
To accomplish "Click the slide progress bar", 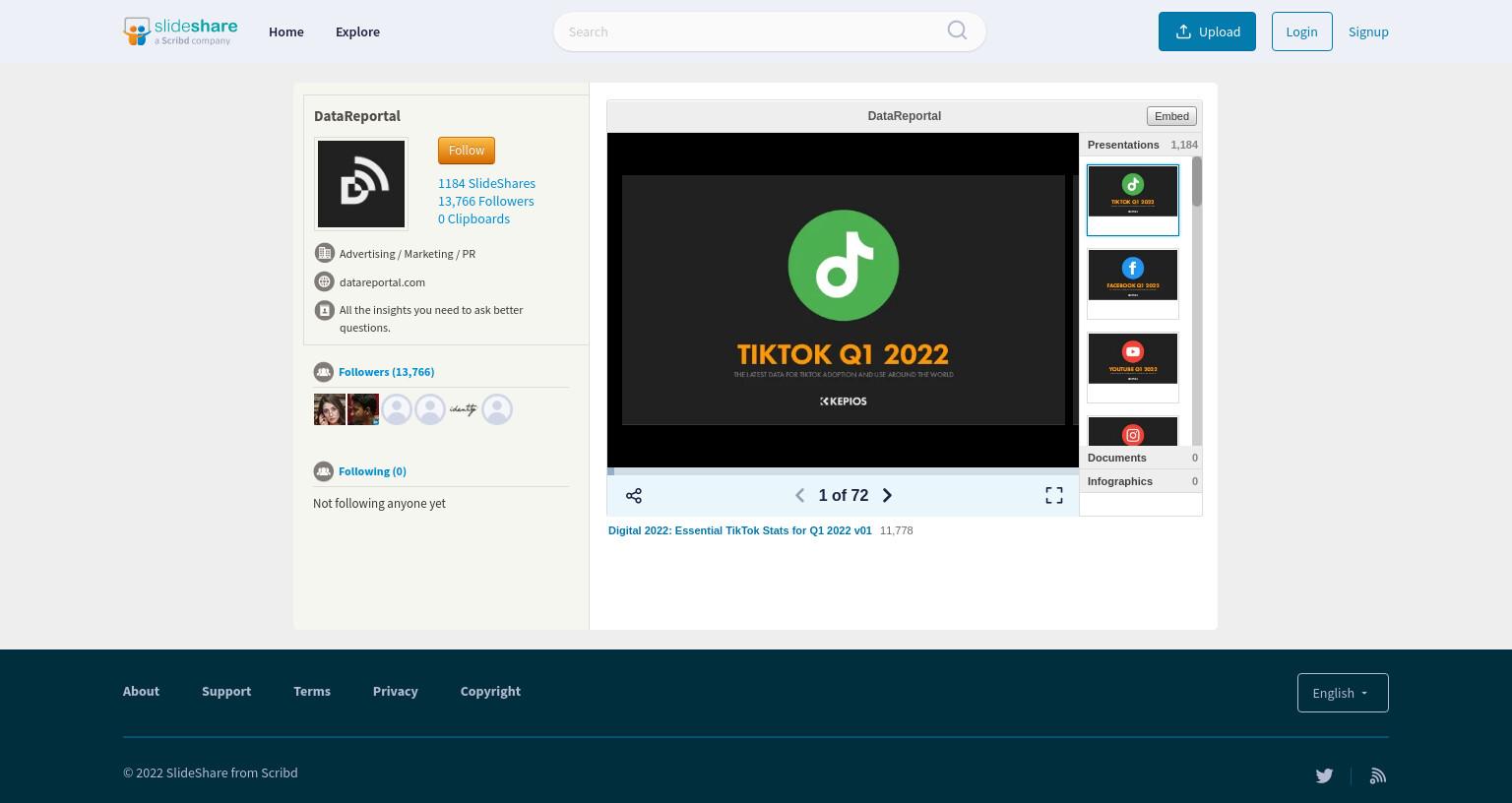I will 843,471.
